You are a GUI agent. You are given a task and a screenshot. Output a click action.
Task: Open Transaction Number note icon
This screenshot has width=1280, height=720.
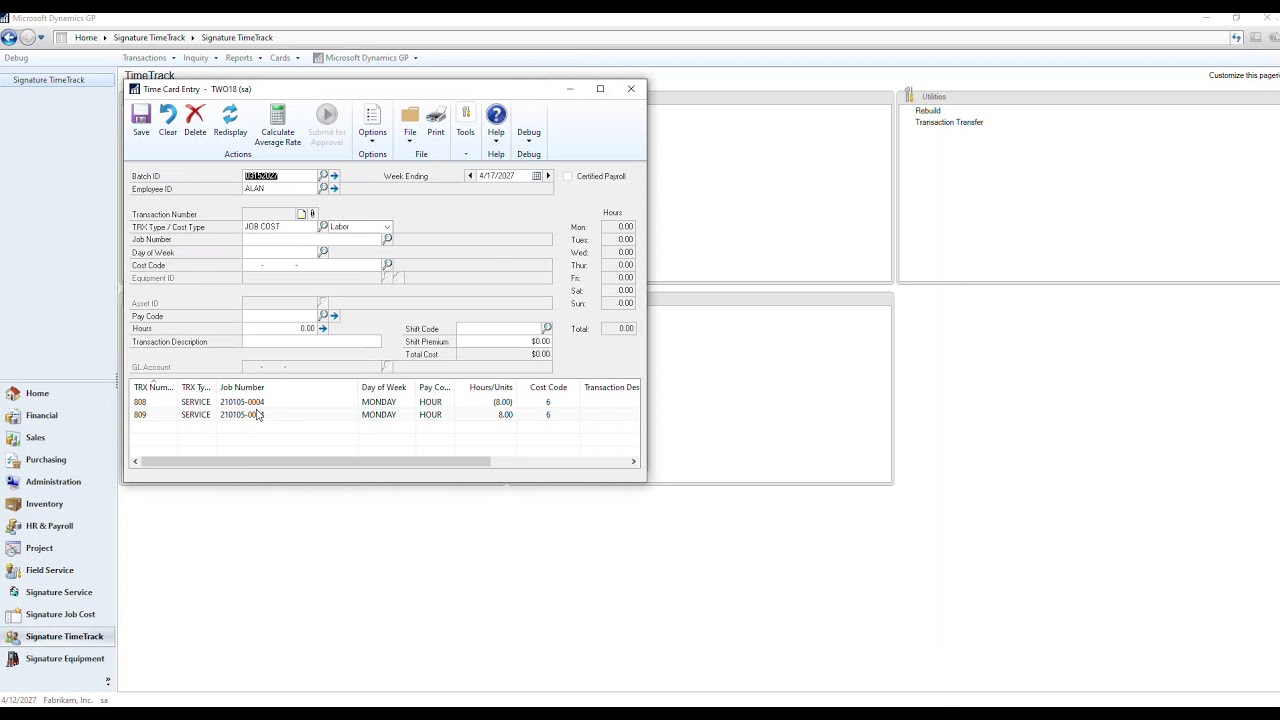[x=301, y=214]
